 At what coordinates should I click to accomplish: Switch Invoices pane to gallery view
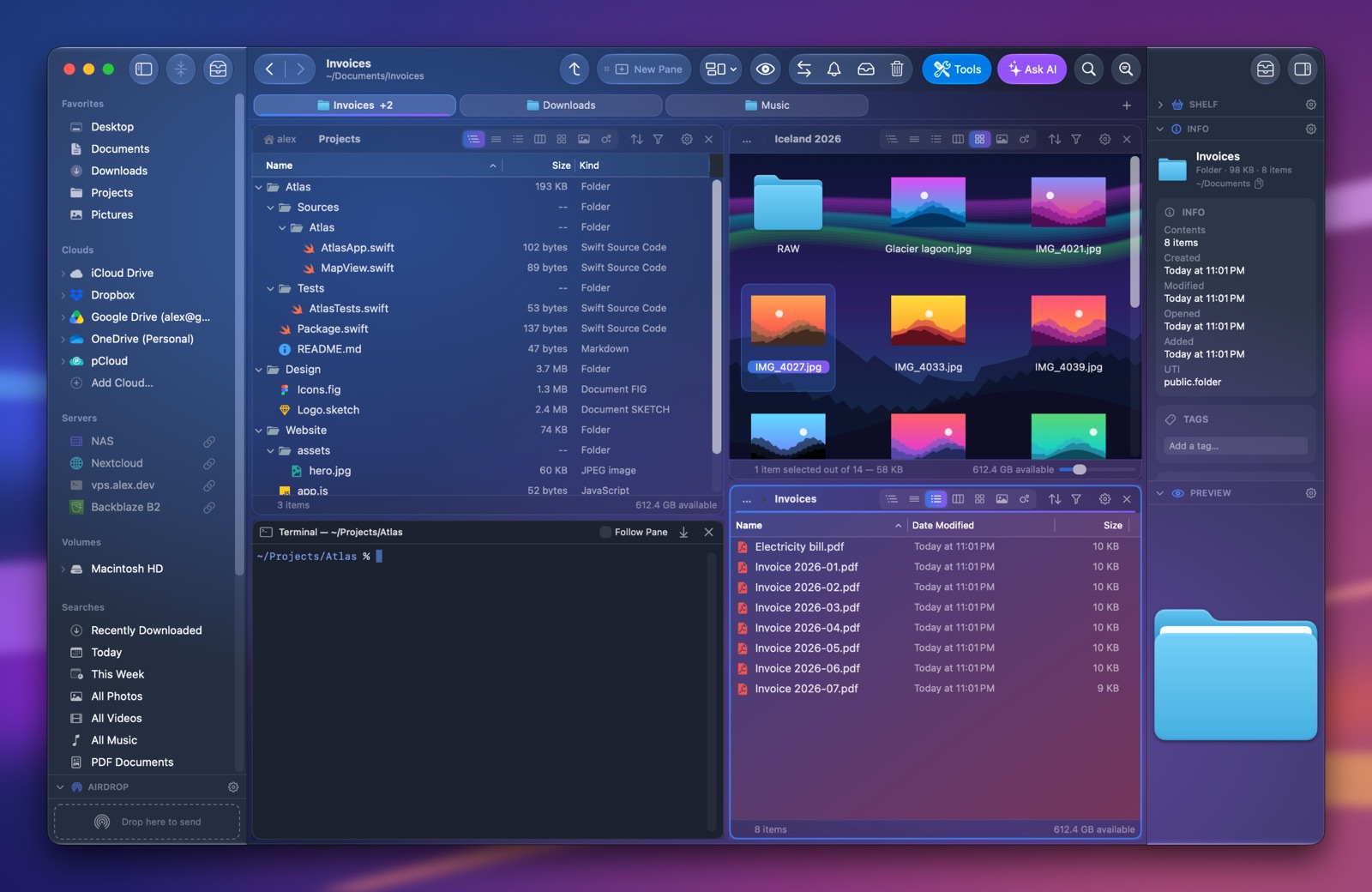pos(1002,499)
